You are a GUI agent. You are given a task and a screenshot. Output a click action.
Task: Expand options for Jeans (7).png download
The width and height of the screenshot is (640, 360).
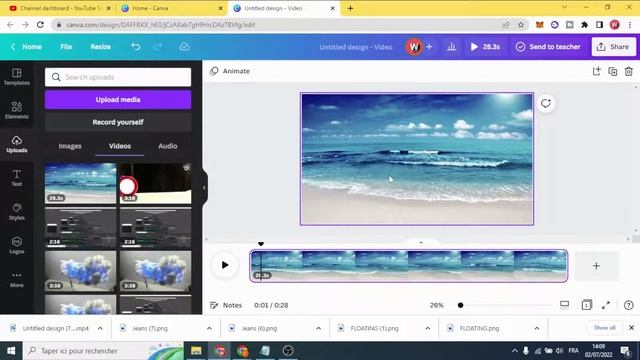[209, 328]
